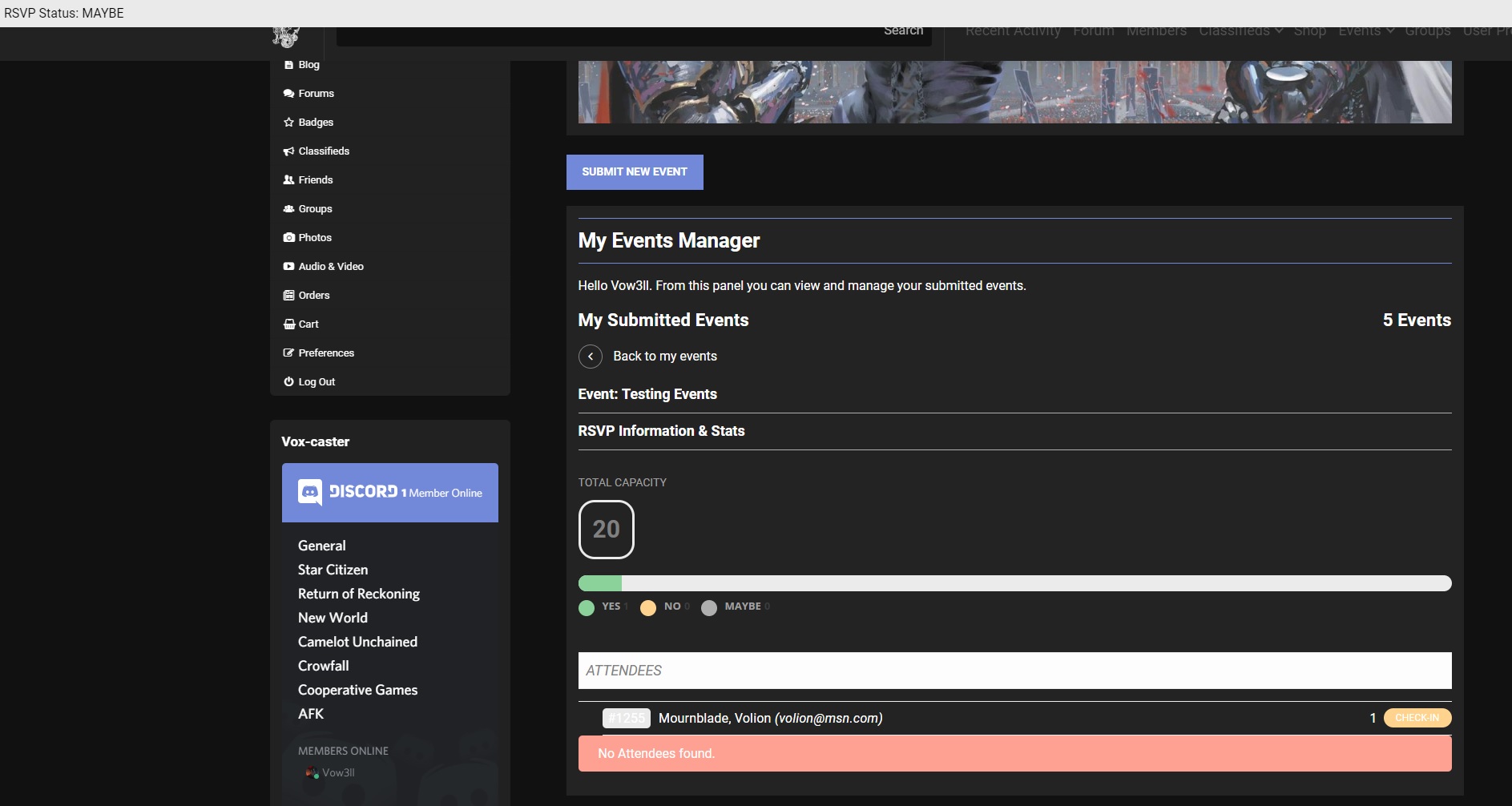The width and height of the screenshot is (1512, 806).
Task: Select the orange NO status indicator
Action: (648, 607)
